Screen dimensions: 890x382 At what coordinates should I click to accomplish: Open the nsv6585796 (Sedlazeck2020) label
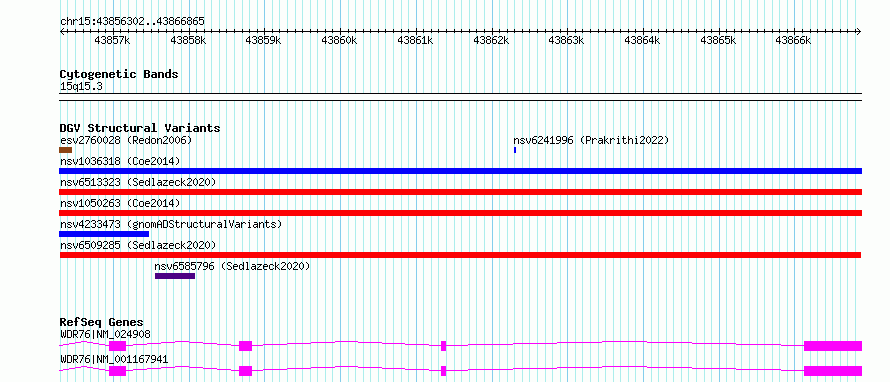tap(233, 266)
